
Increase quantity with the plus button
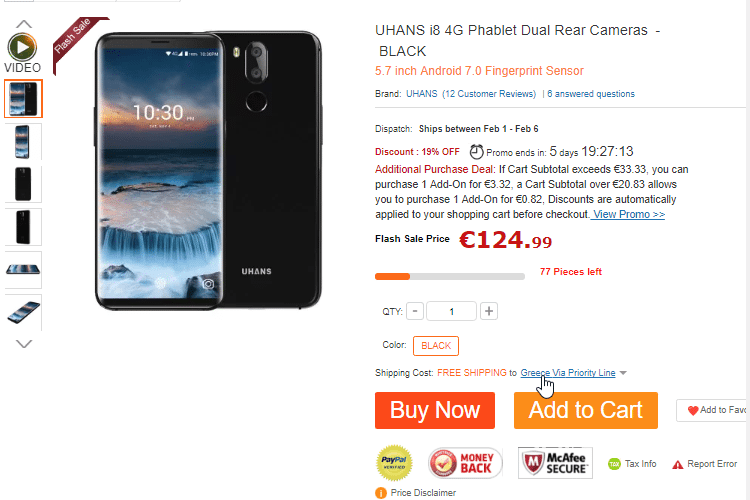coord(488,311)
